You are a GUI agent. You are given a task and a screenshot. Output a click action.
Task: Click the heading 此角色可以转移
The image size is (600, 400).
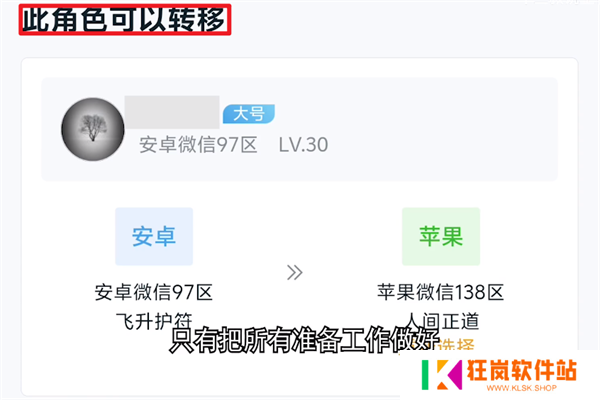pyautogui.click(x=124, y=20)
